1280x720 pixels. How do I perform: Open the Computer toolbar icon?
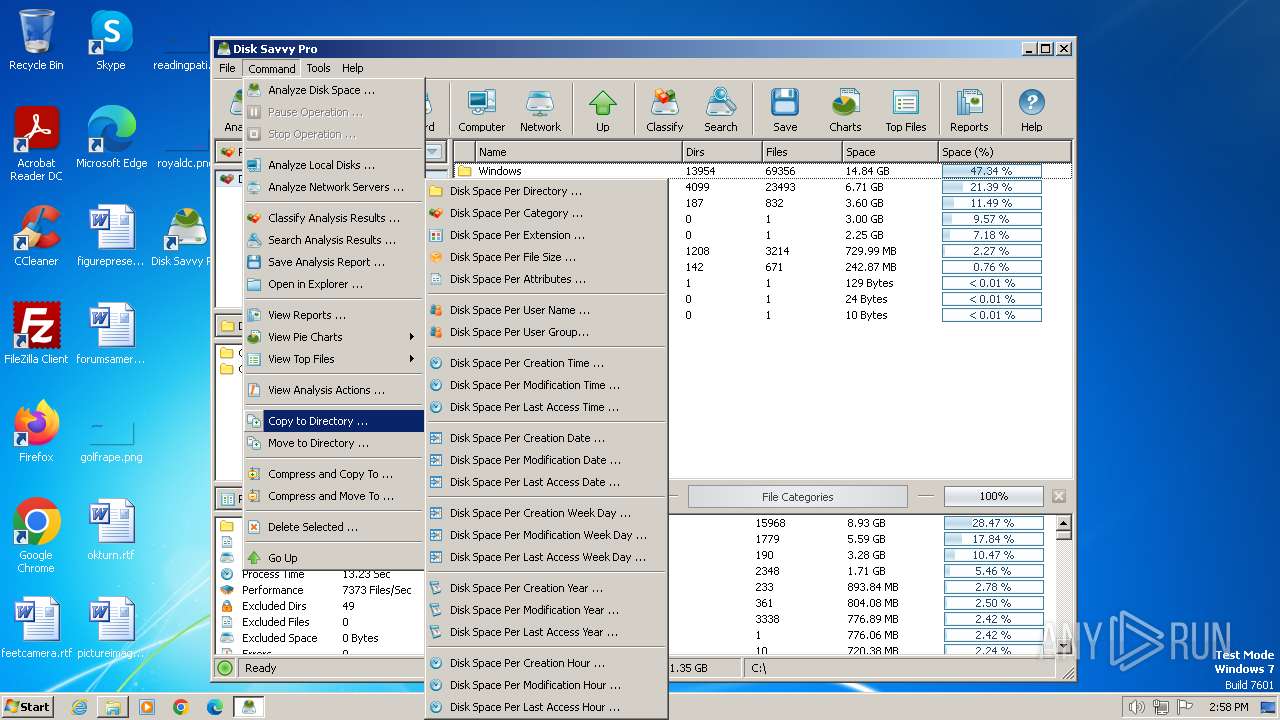click(x=482, y=110)
